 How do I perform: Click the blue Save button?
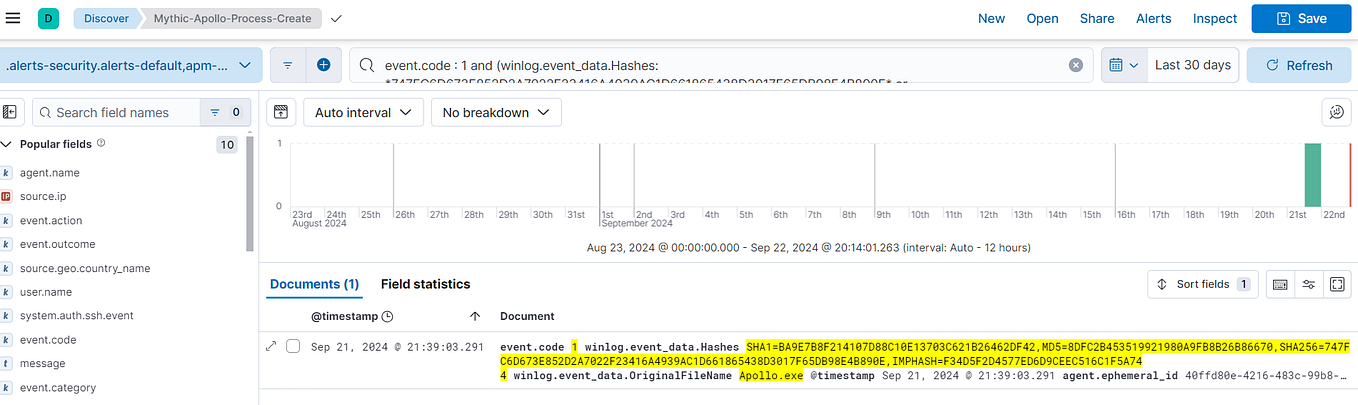pyautogui.click(x=1300, y=18)
